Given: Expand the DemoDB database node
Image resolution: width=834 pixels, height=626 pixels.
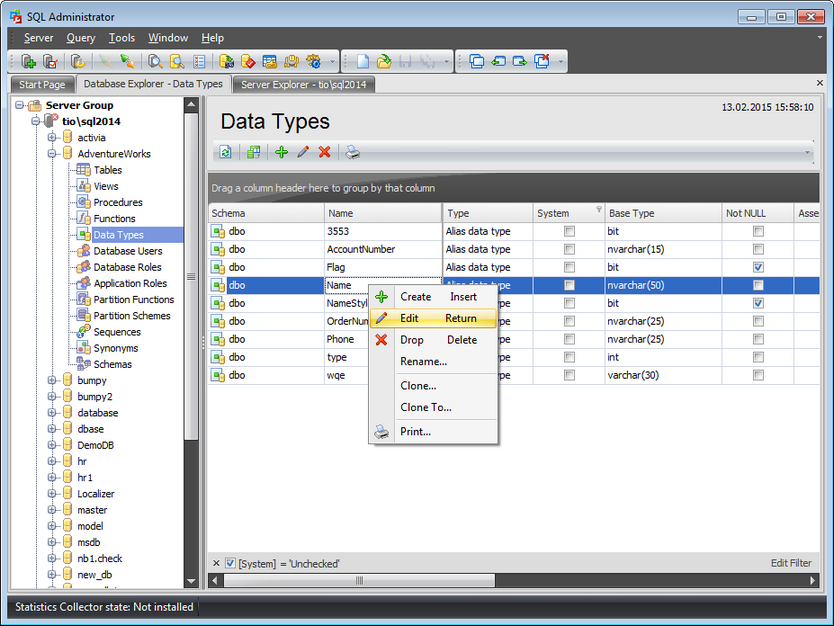Looking at the screenshot, I should (52, 445).
